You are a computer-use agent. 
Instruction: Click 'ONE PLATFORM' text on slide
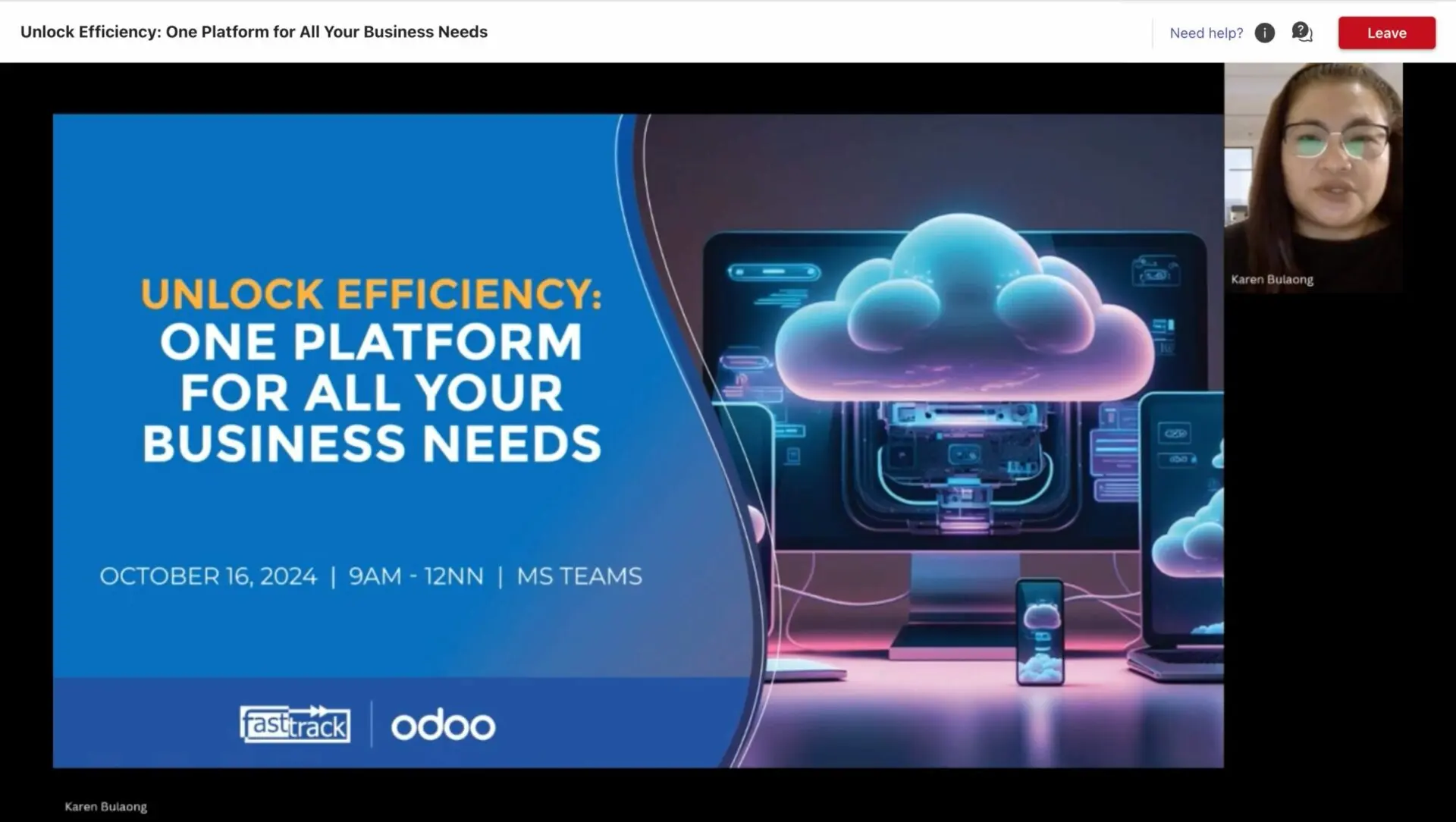pos(371,342)
